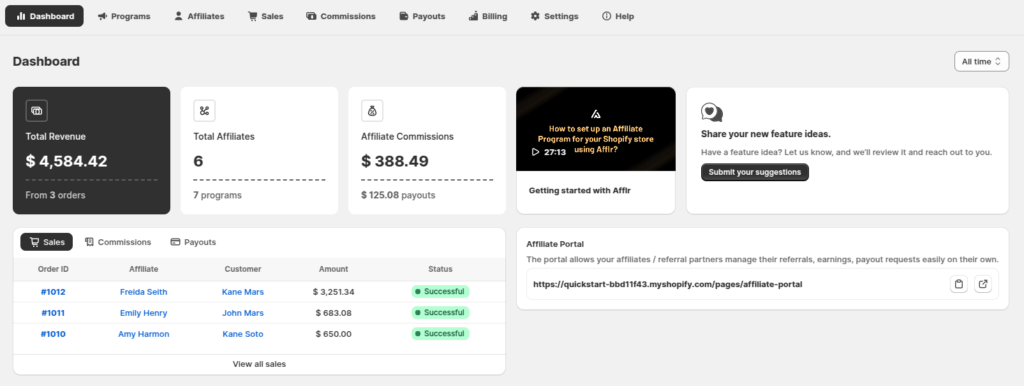This screenshot has height=386, width=1024.
Task: Click the 7 programs text
Action: tap(217, 195)
